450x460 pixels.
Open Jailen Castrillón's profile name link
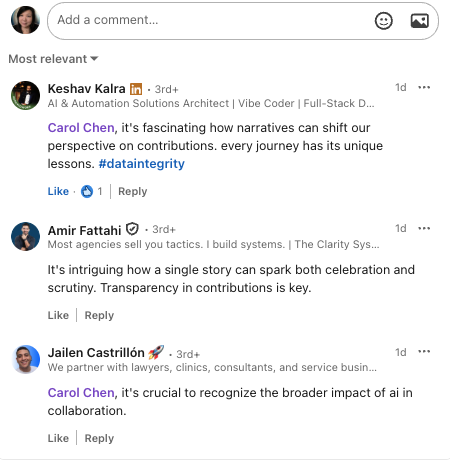96,353
